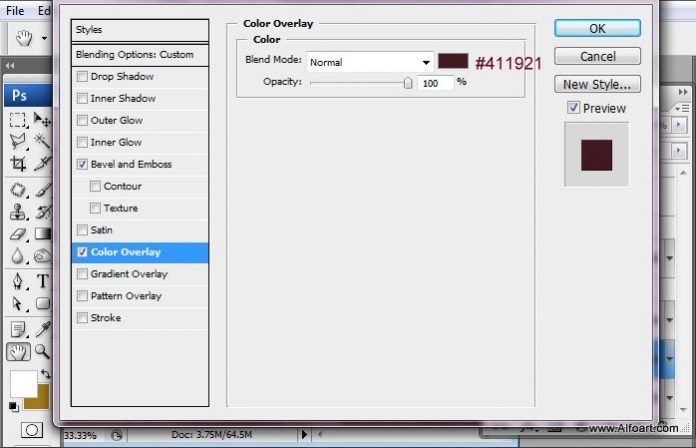Pick the Eraser tool

point(18,234)
